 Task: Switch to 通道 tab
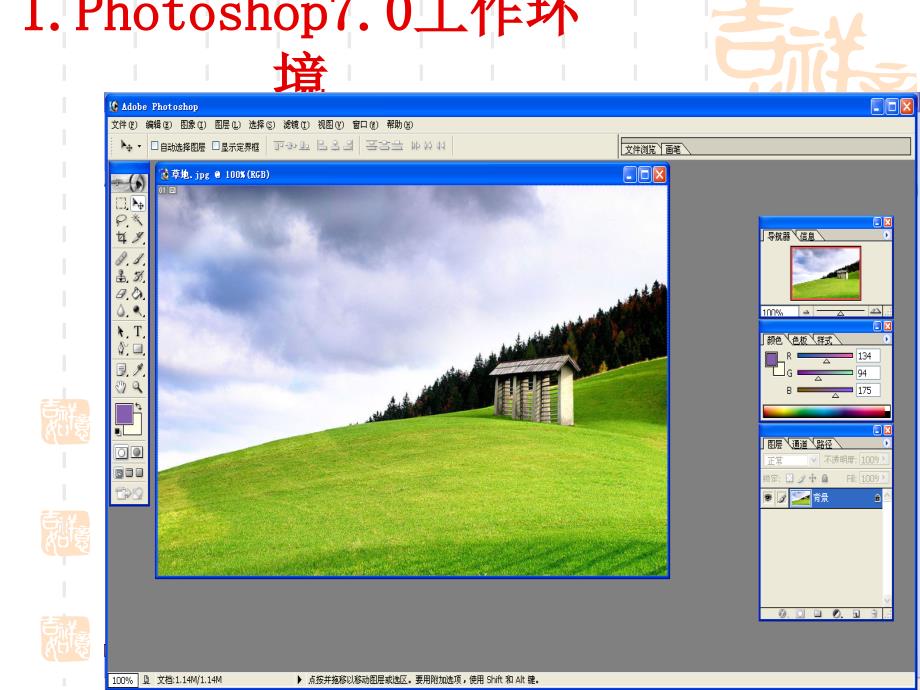coord(800,444)
